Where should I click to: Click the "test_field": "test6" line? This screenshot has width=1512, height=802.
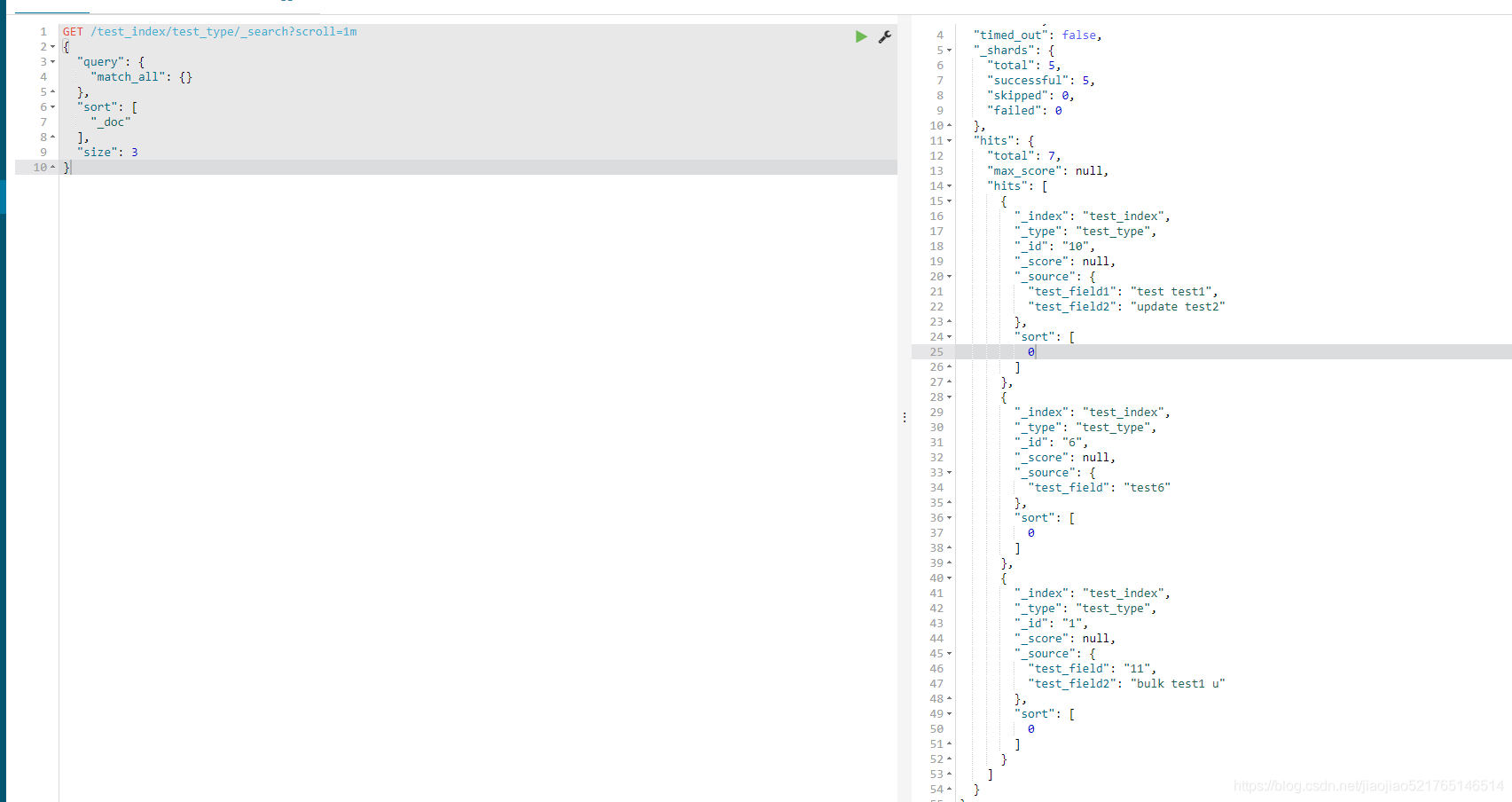(x=1100, y=487)
